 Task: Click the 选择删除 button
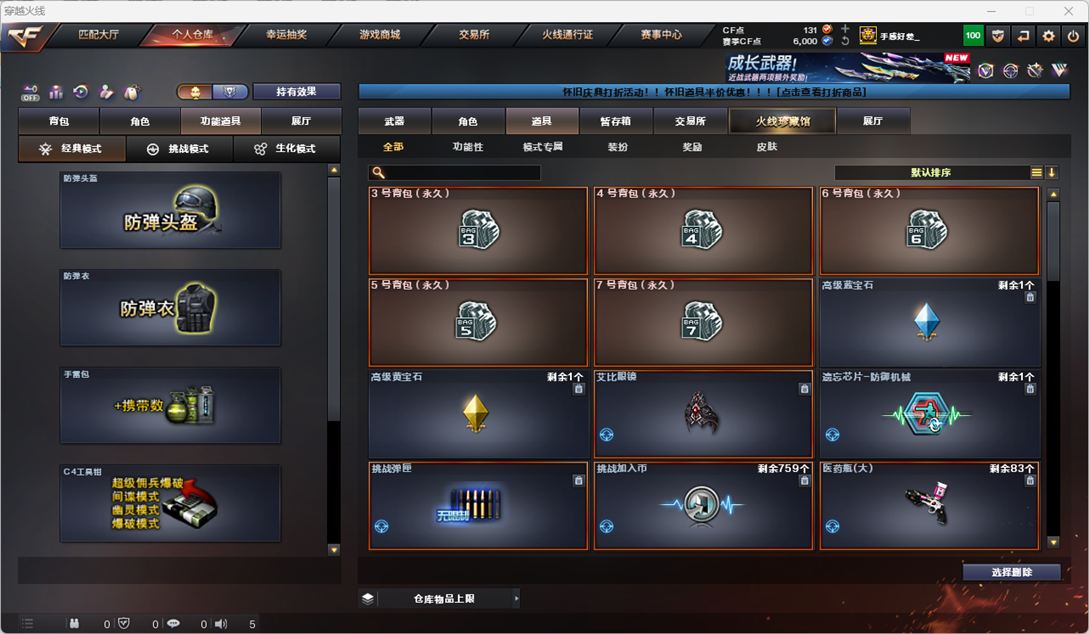click(1011, 572)
